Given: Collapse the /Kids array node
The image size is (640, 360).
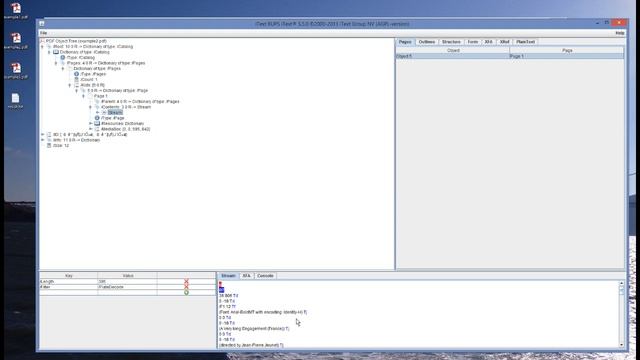Looking at the screenshot, I should tap(70, 85).
